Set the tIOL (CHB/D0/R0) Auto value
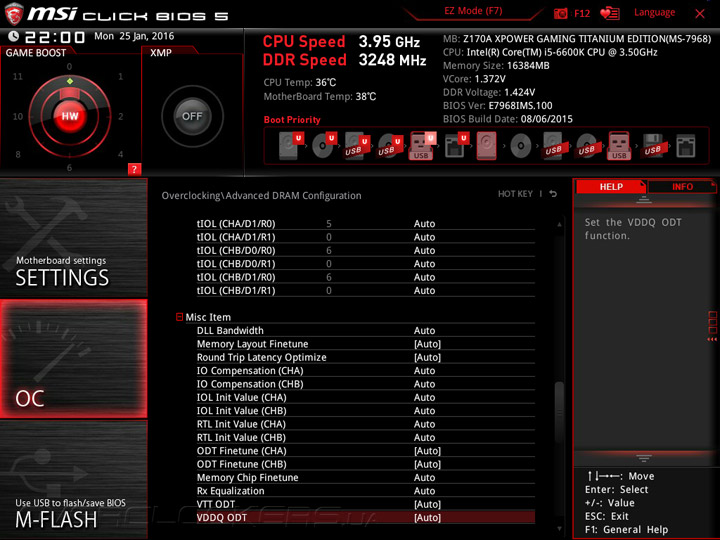This screenshot has width=720, height=540. click(424, 250)
